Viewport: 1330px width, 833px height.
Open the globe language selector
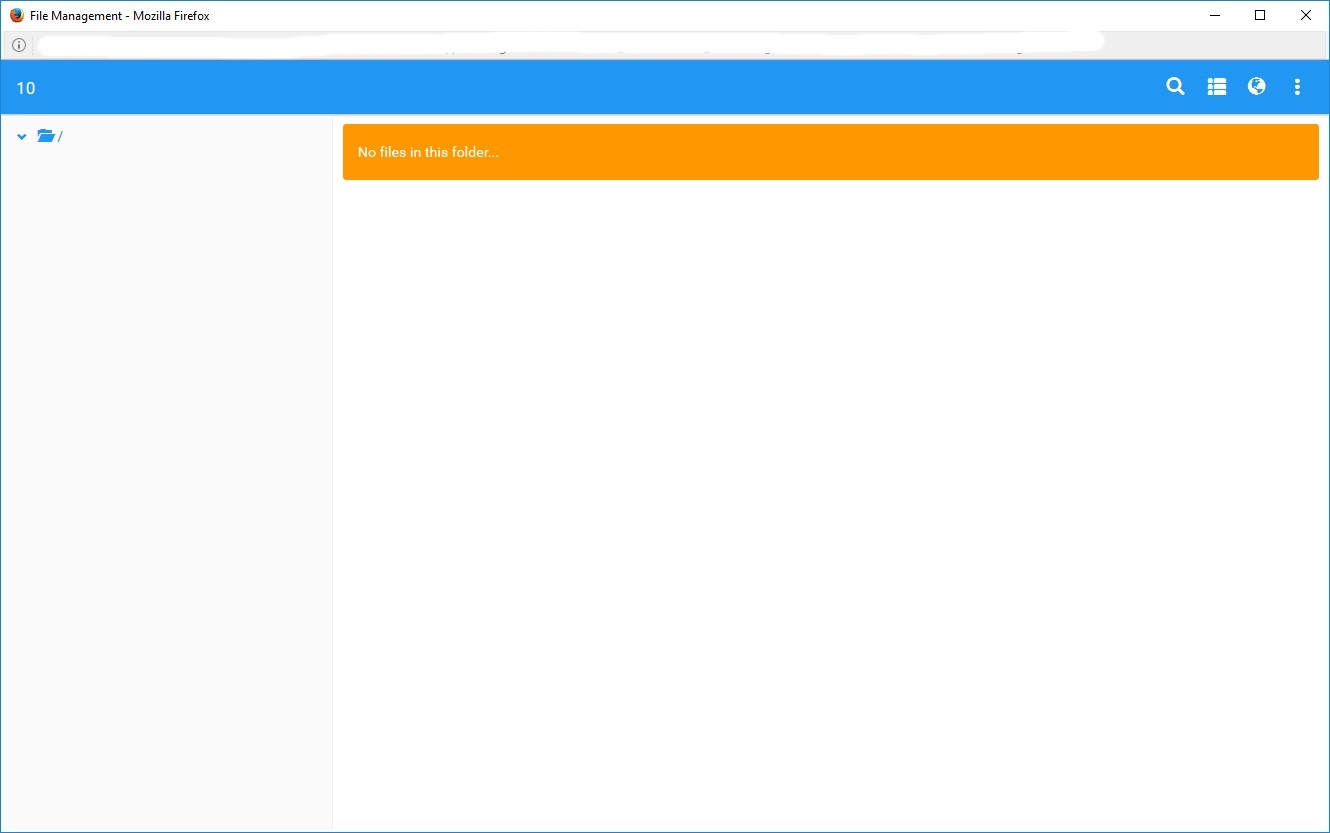point(1256,87)
